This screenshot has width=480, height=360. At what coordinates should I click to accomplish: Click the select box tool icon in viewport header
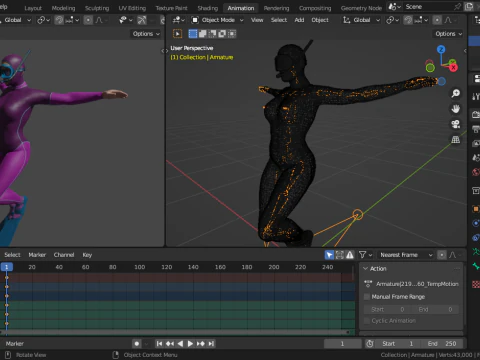tap(177, 34)
